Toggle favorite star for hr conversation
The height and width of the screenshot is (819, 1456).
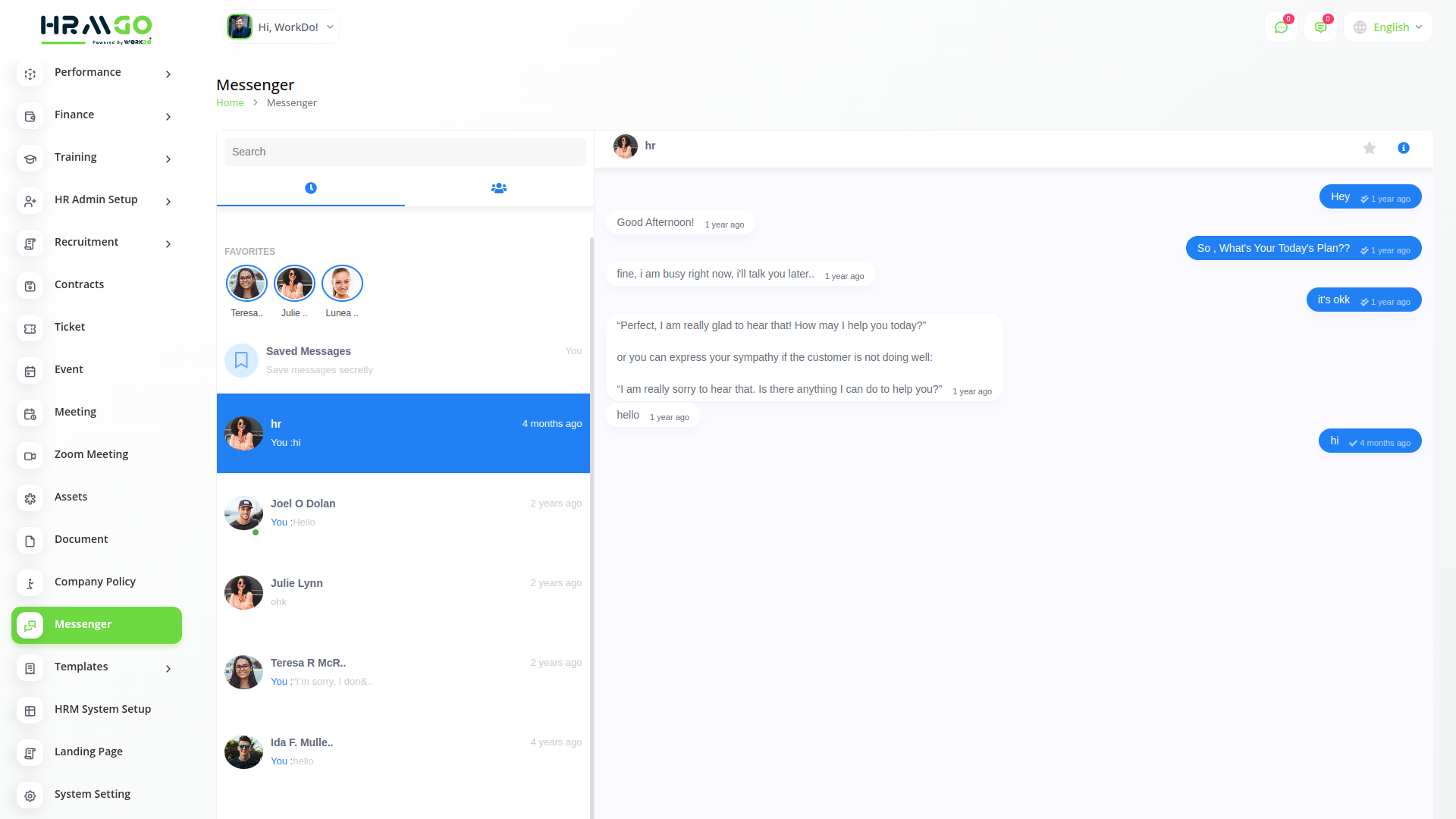1369,149
